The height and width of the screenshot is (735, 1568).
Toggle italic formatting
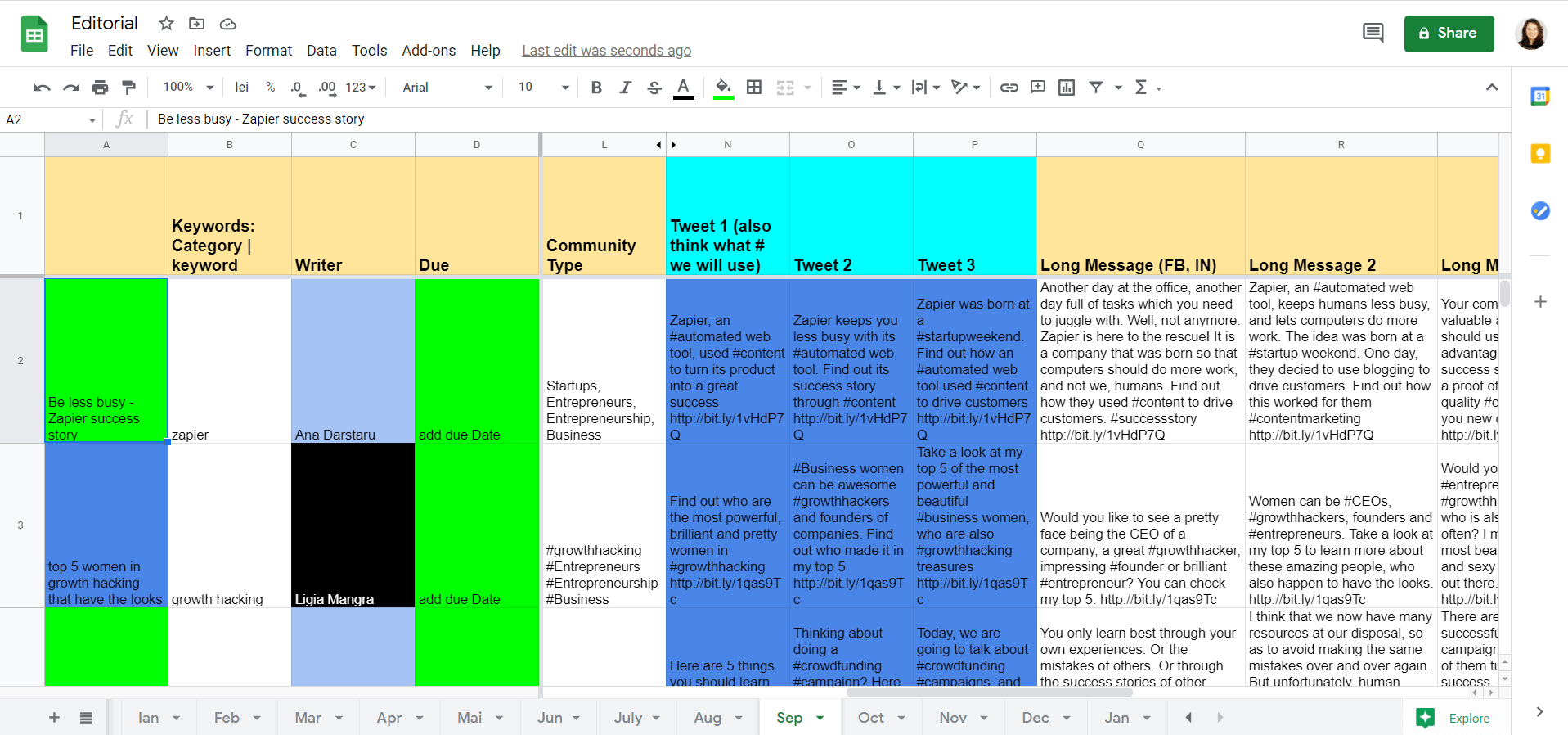tap(625, 88)
